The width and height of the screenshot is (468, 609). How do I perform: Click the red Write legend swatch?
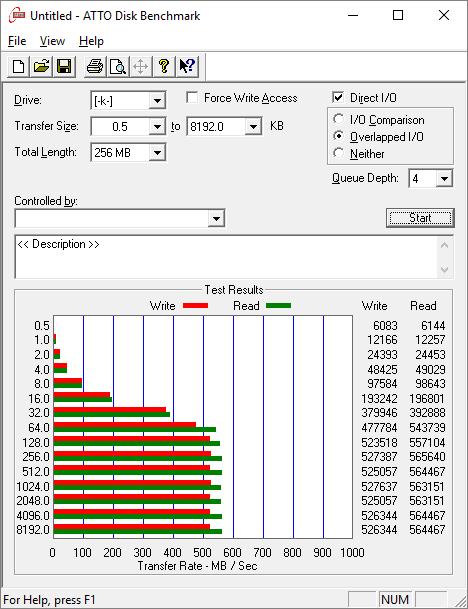(195, 306)
